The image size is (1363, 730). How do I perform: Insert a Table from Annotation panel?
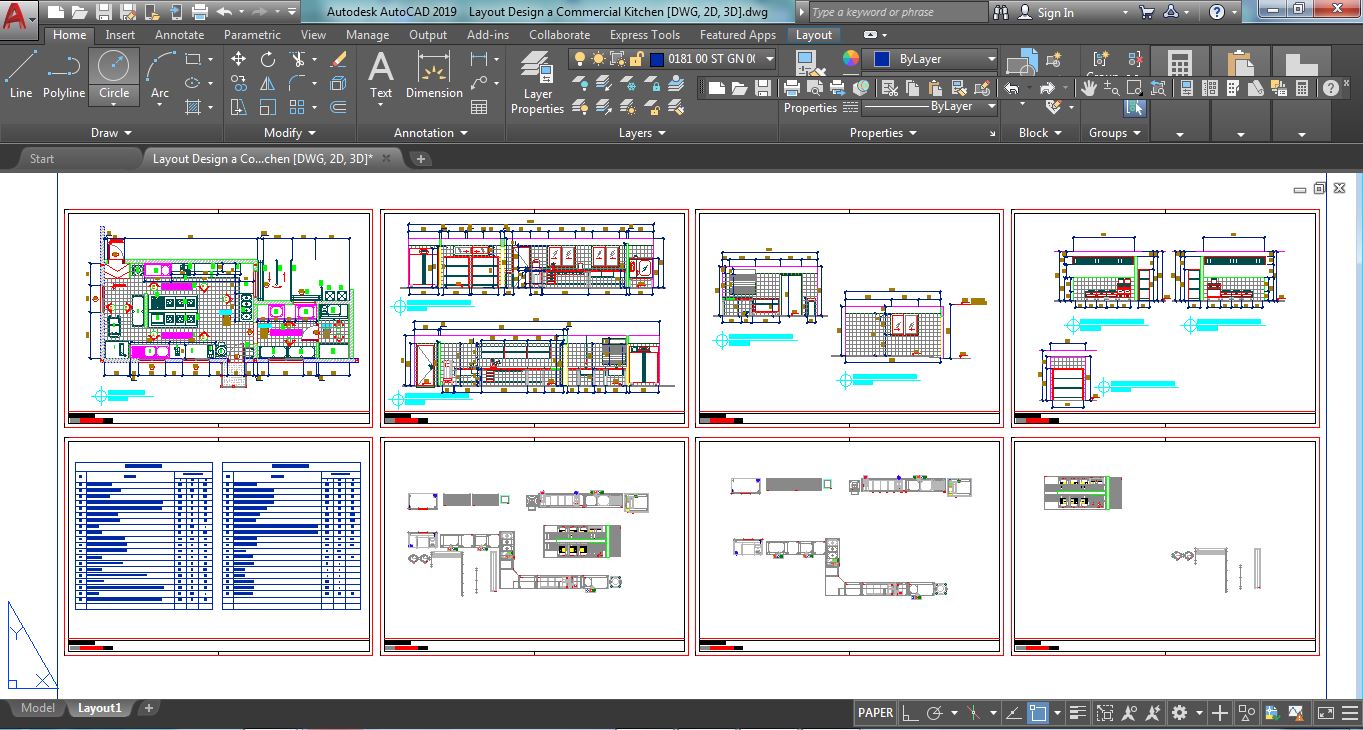(x=479, y=107)
